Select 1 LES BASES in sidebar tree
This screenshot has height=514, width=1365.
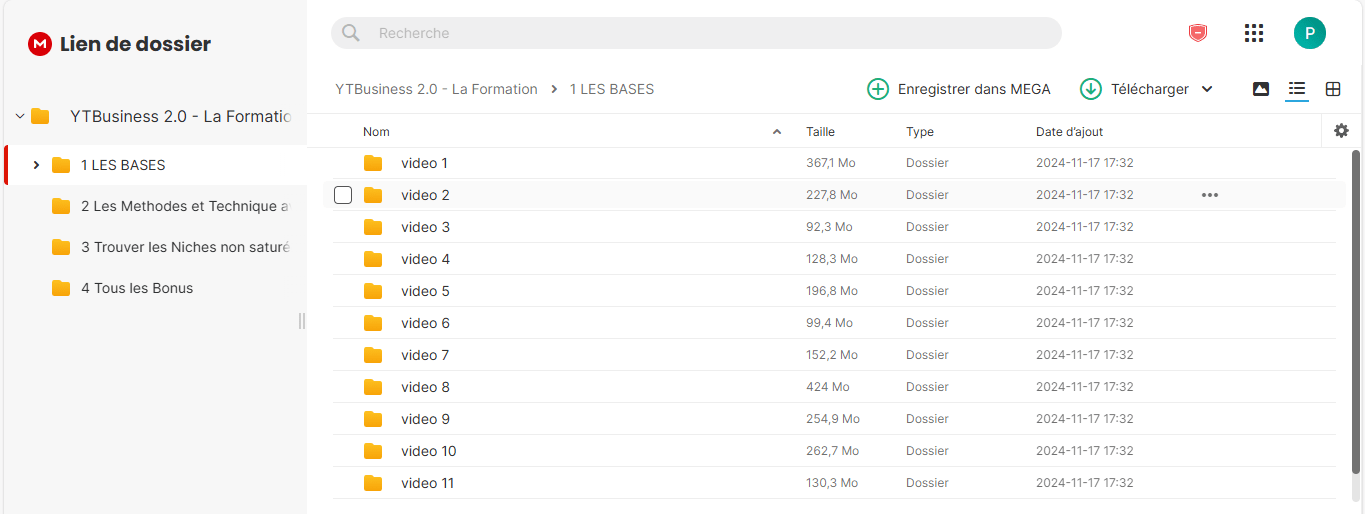(x=156, y=165)
